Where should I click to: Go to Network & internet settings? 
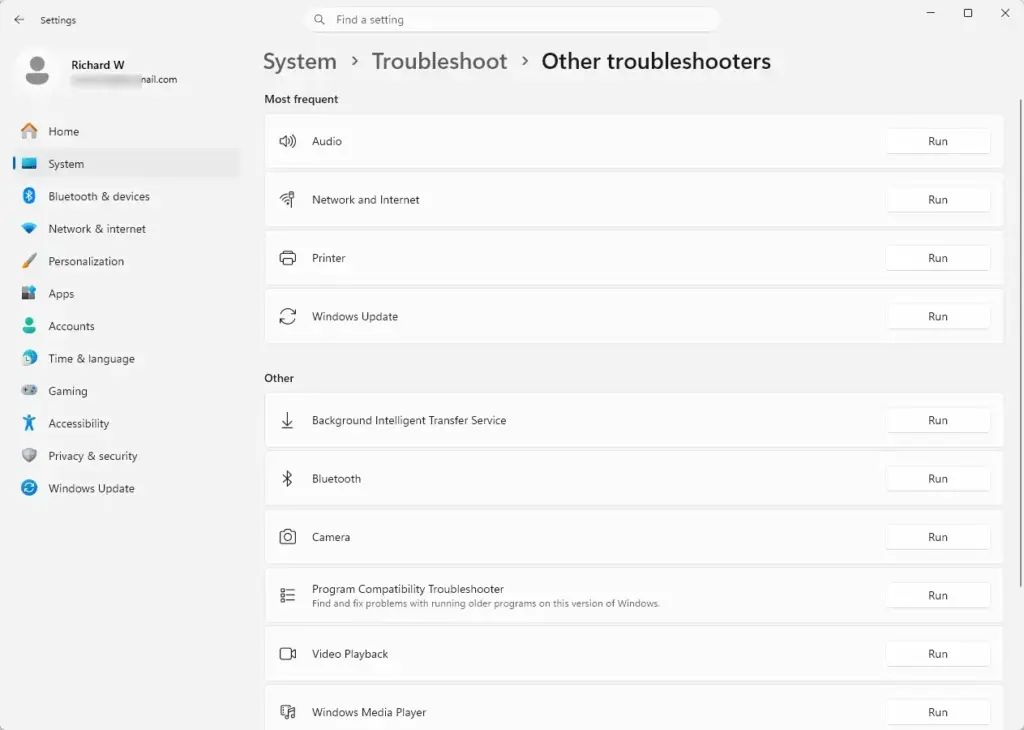[x=126, y=229]
